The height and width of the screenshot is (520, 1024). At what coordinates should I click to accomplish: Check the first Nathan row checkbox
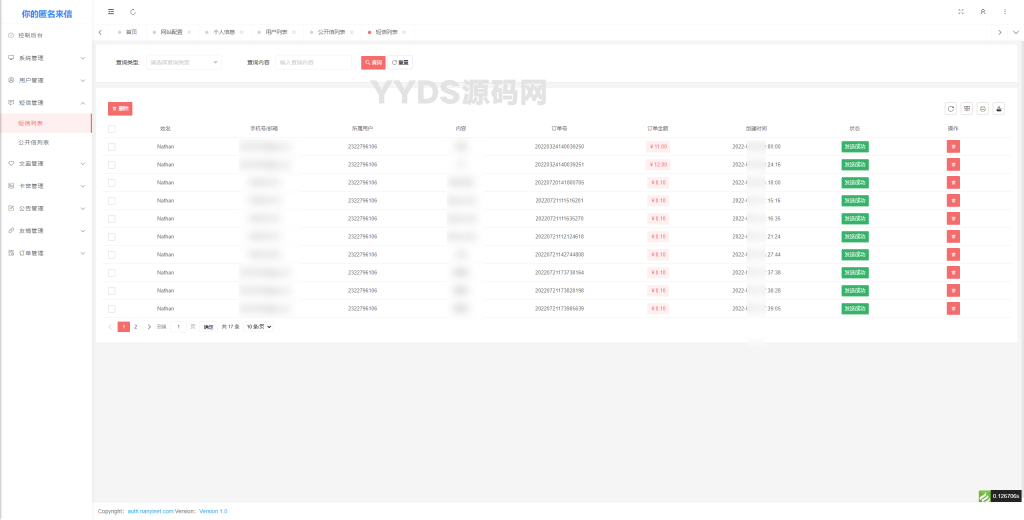point(112,147)
